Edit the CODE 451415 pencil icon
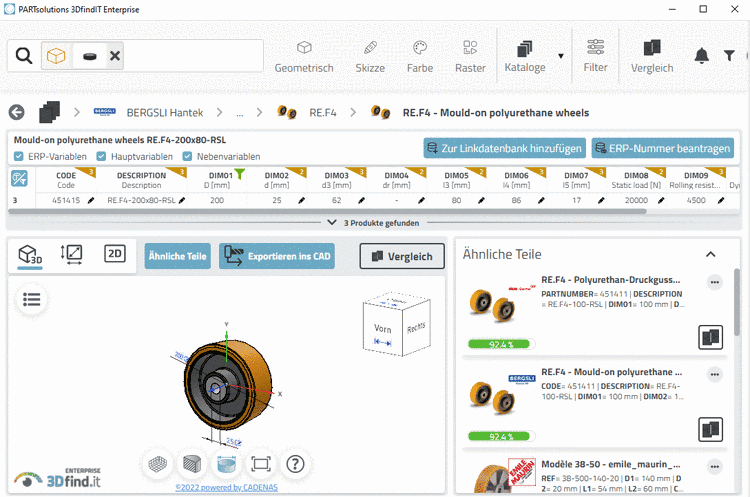Screen dimensions: 750x497 [x=91, y=200]
